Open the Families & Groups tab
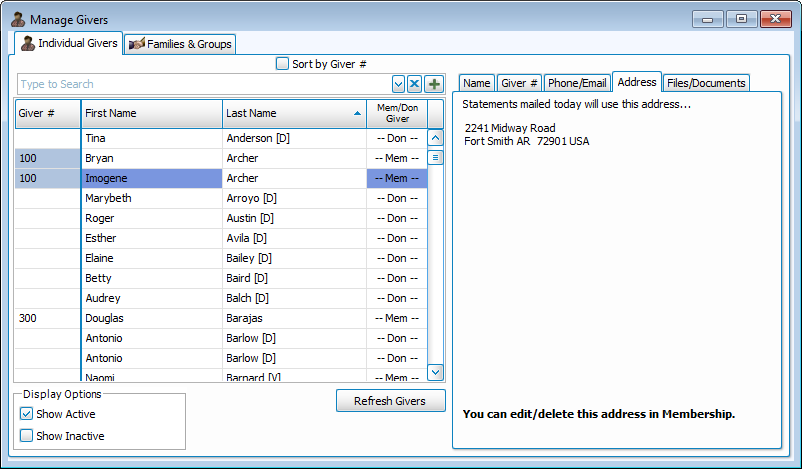 (x=179, y=44)
